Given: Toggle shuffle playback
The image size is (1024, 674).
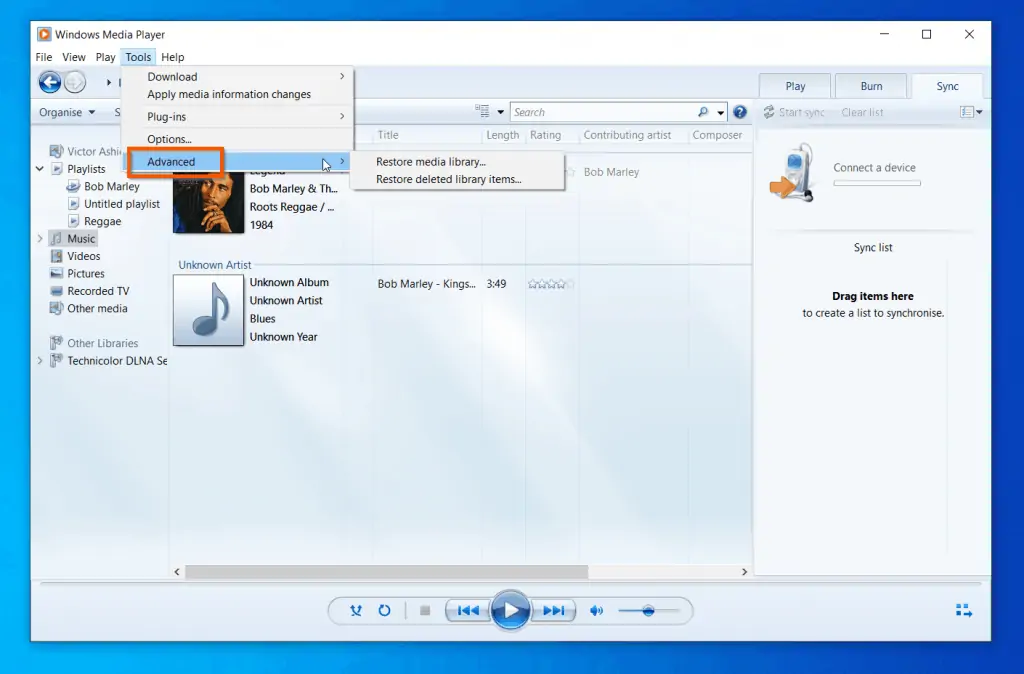Looking at the screenshot, I should click(x=355, y=611).
